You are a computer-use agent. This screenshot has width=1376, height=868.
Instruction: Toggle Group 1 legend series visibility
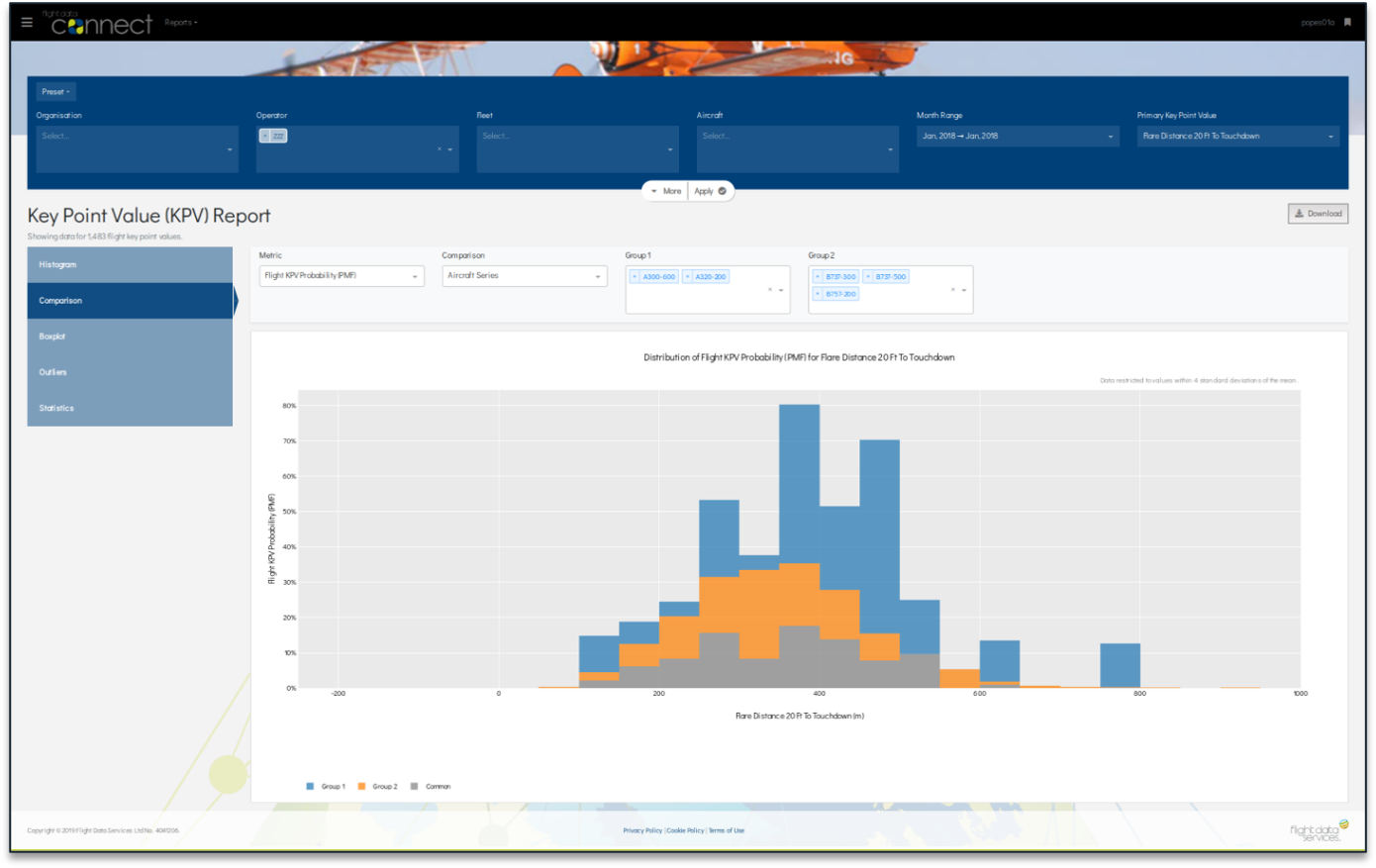(326, 787)
